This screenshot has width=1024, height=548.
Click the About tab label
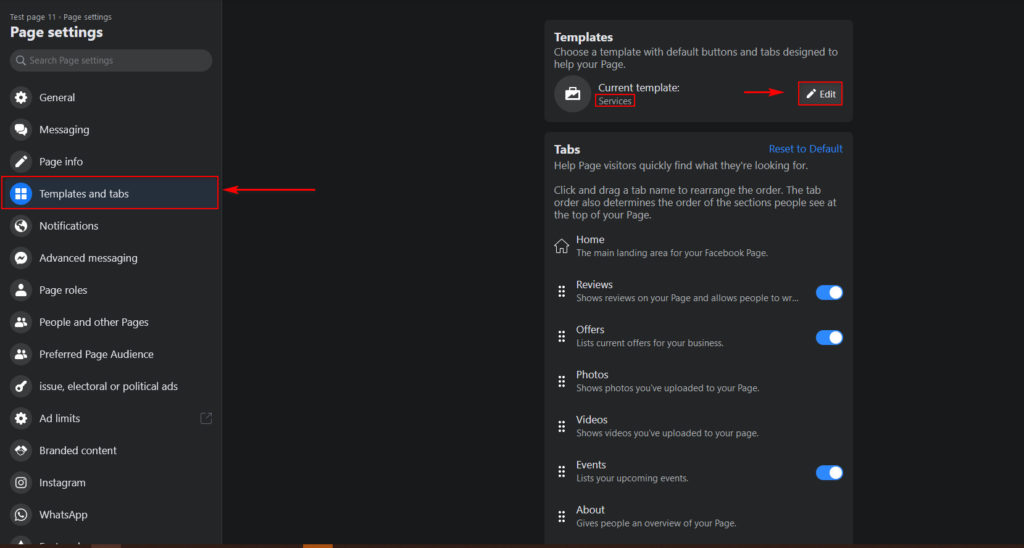(x=590, y=510)
